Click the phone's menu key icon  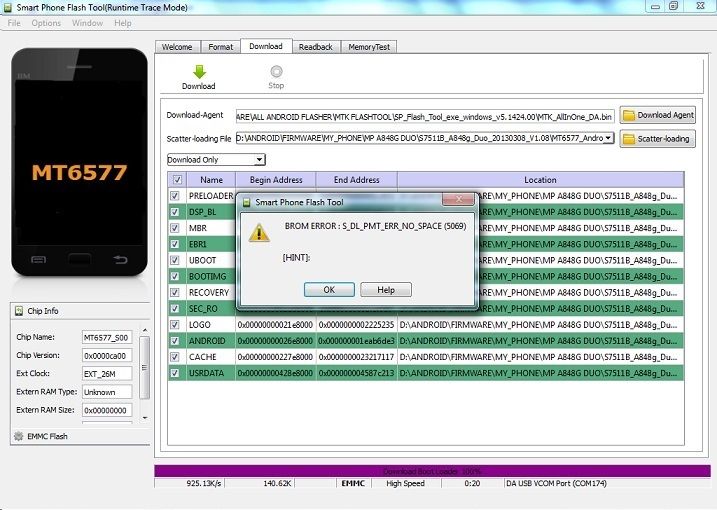(x=38, y=260)
